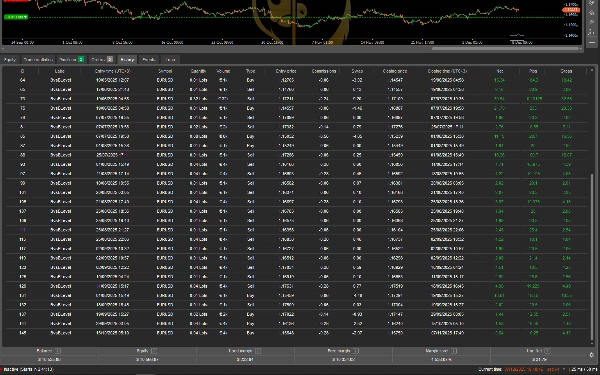Viewport: 600px width, 375px height.
Task: Click the info icon next to Used margin
Action: 258,351
